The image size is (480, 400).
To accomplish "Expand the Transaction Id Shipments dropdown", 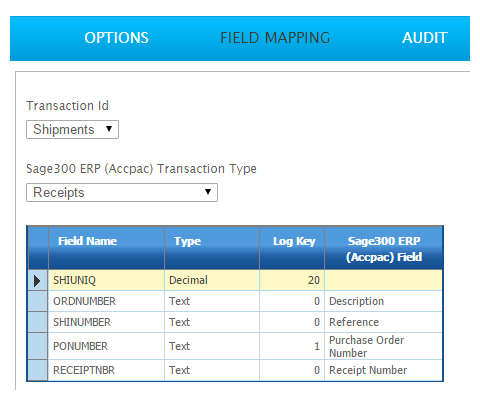I will [x=72, y=129].
